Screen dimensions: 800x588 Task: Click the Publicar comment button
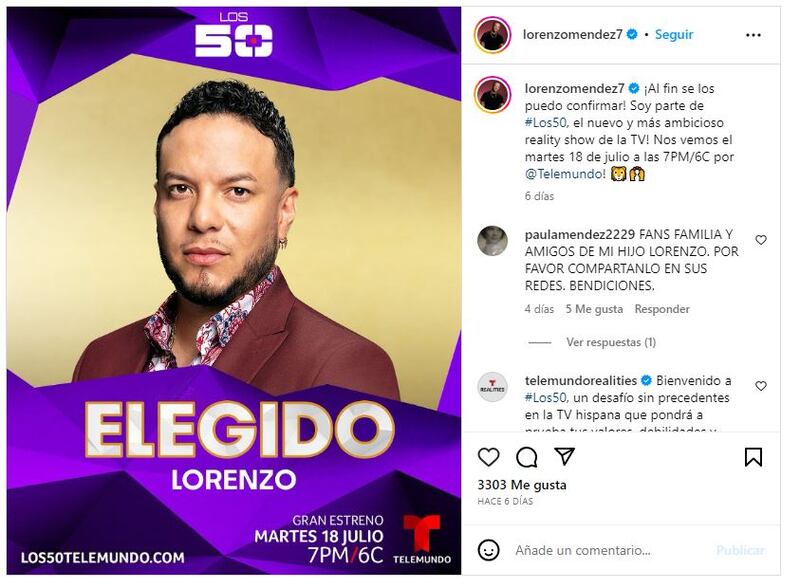[x=740, y=550]
